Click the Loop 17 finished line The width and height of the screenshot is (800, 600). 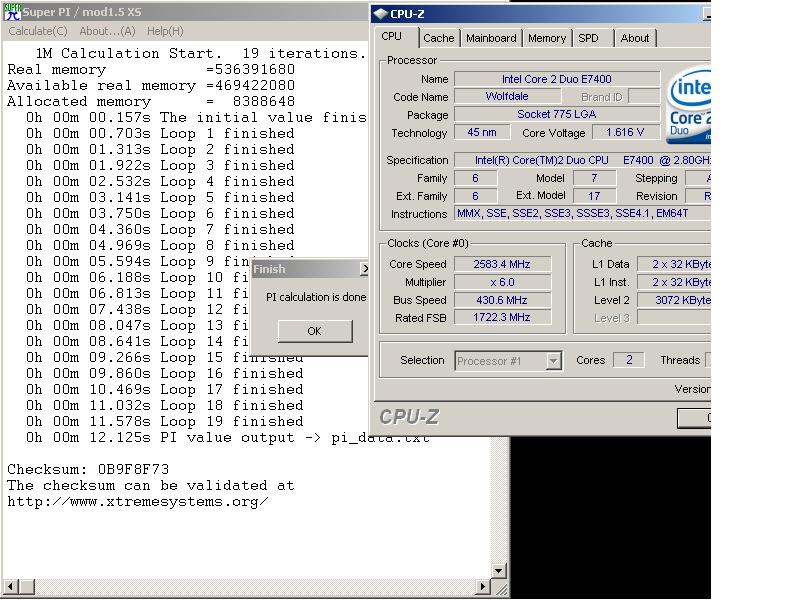165,389
